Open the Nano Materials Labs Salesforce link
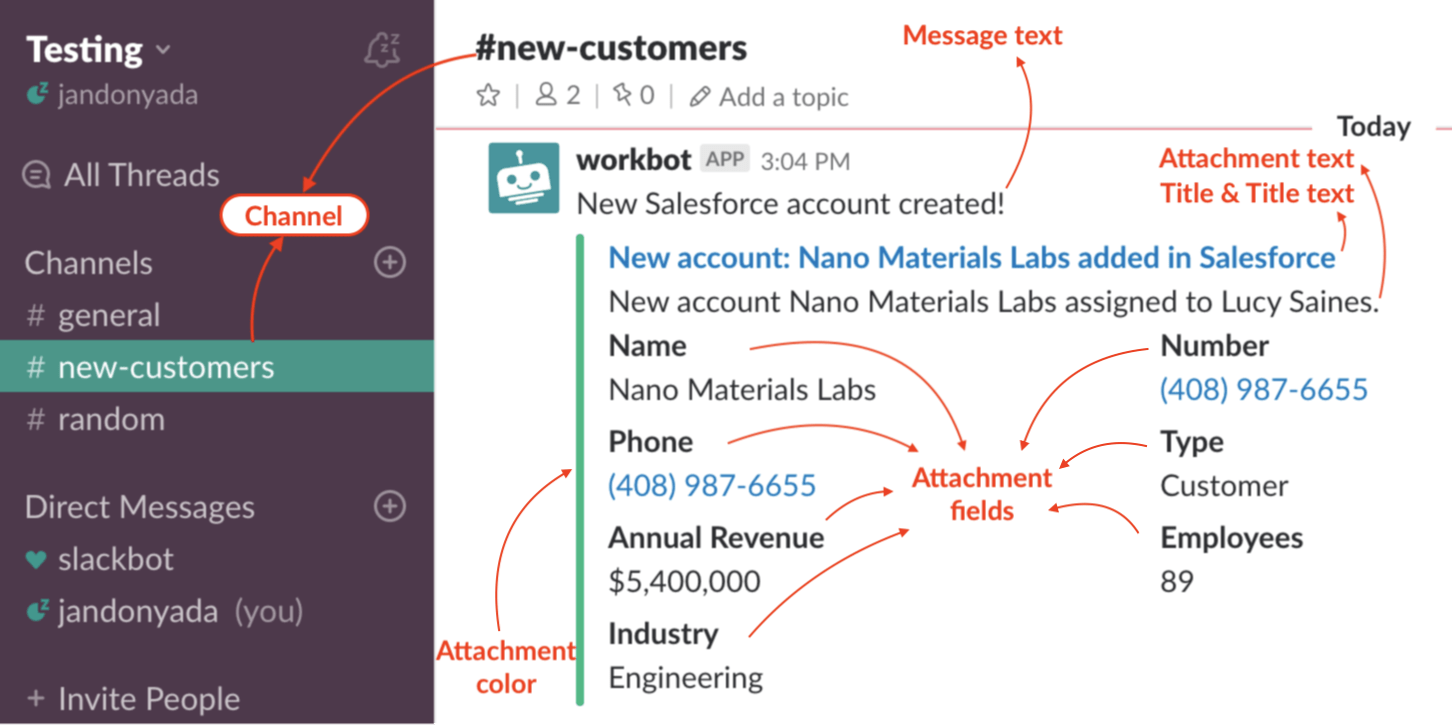The height and width of the screenshot is (726, 1452). tap(971, 257)
